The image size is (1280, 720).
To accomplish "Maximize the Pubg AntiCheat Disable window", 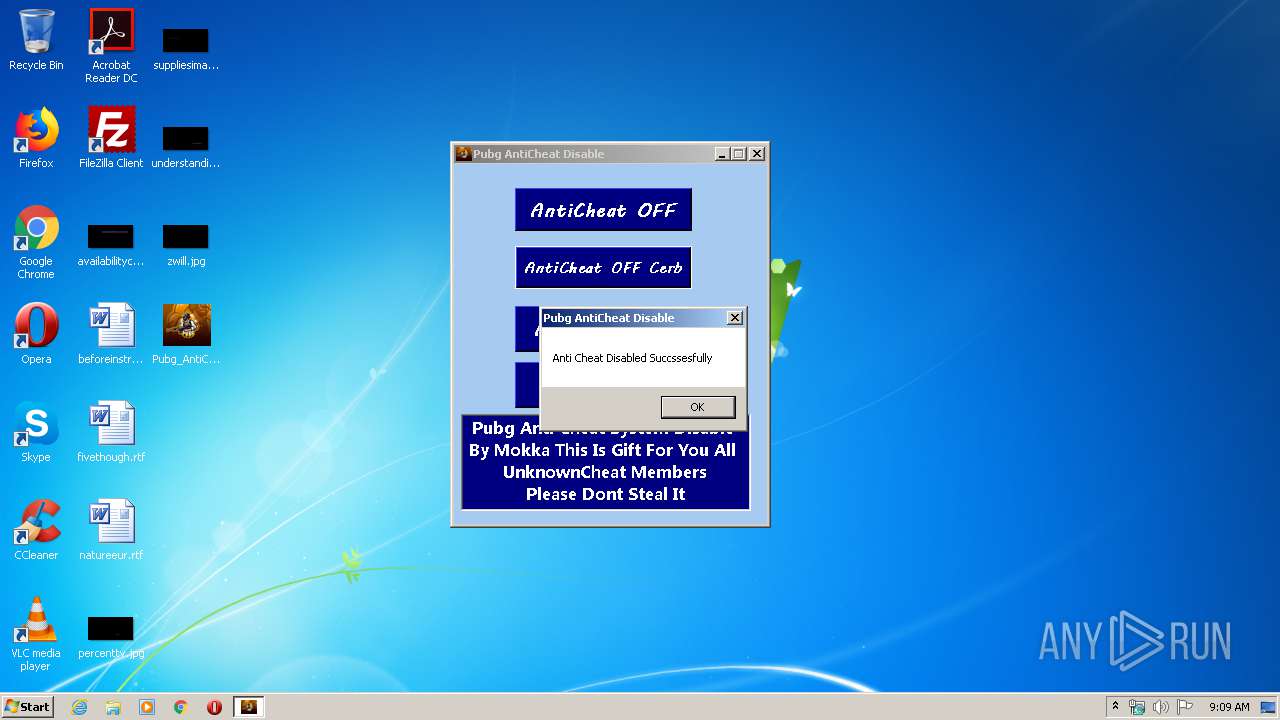I will pos(739,154).
